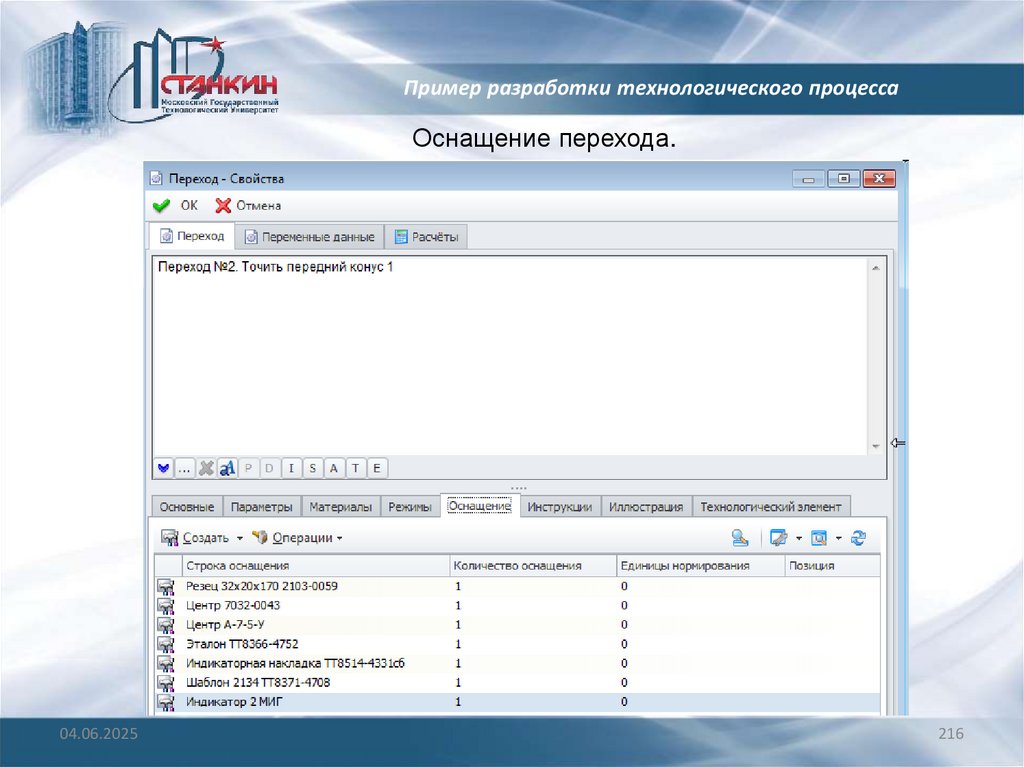Click the row icon beside Эталон ТТ8366-4752
The height and width of the screenshot is (767, 1024).
pos(166,644)
